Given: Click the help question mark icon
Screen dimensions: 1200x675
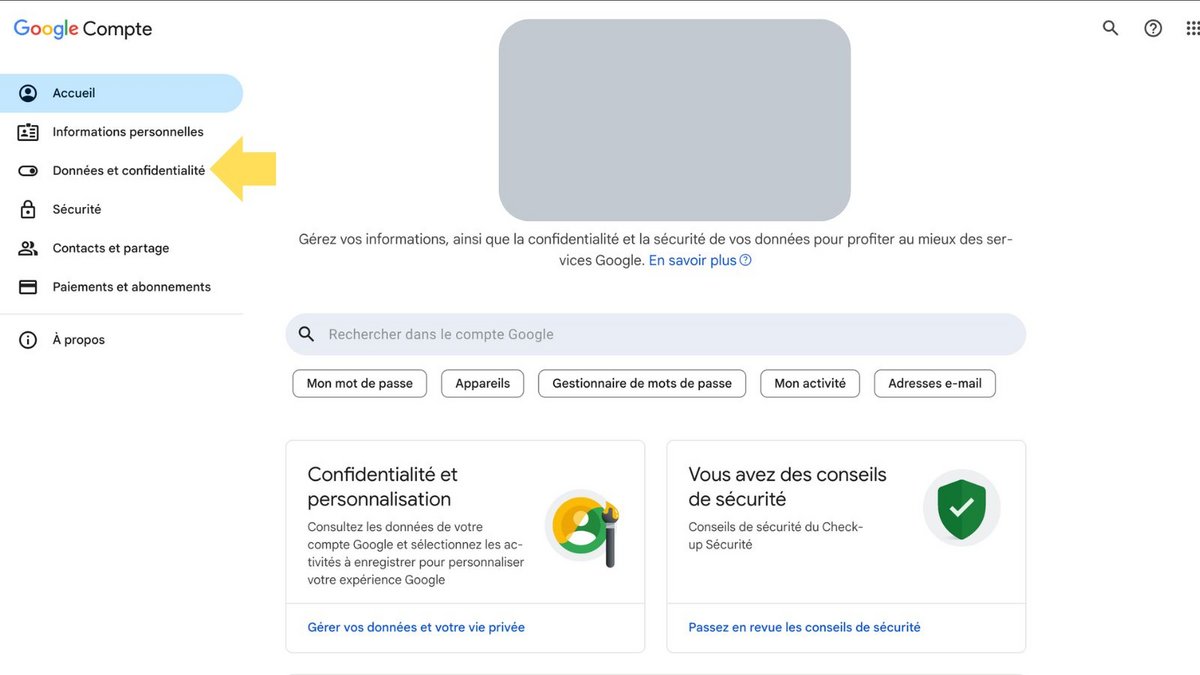Looking at the screenshot, I should [1153, 28].
